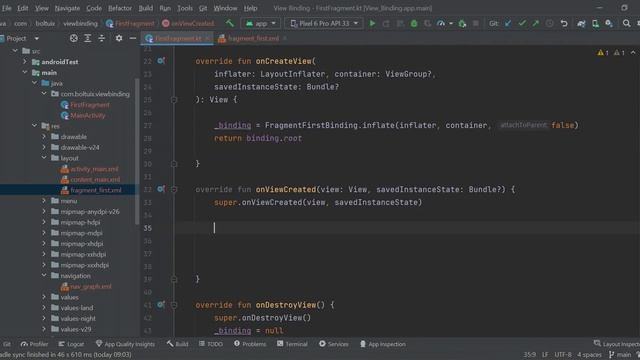The image size is (640, 360).
Task: Fold the onDestroyView function in gutter
Action: 174,305
